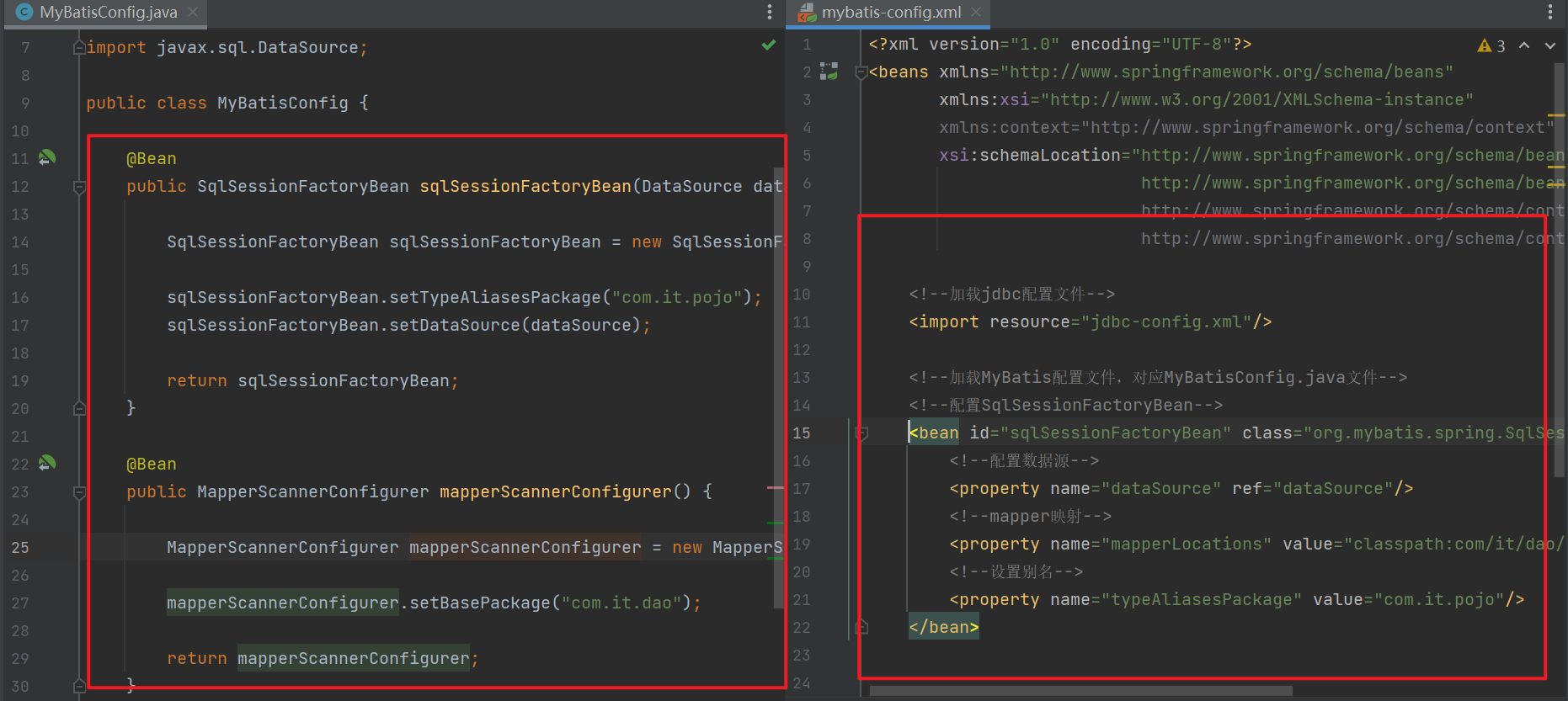The width and height of the screenshot is (1568, 701).
Task: Click the xmlns:context namespace attribute line
Action: tap(1246, 127)
